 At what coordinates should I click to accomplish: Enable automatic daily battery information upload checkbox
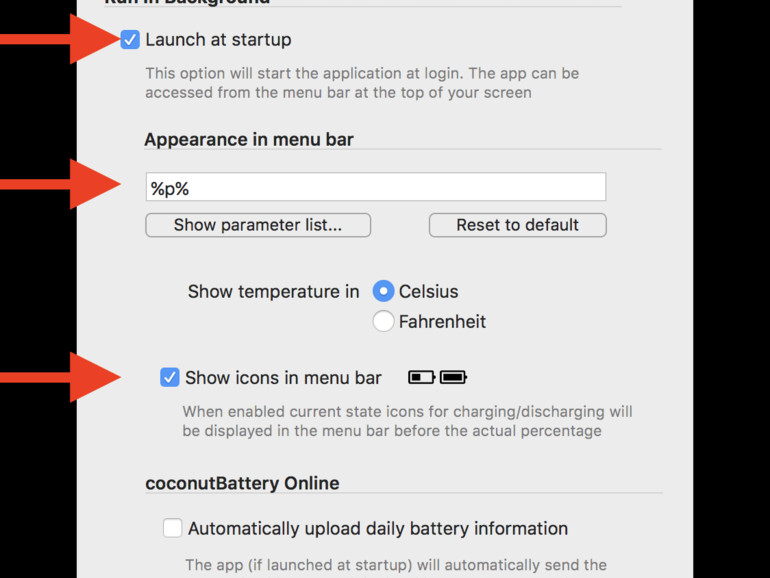(x=172, y=528)
